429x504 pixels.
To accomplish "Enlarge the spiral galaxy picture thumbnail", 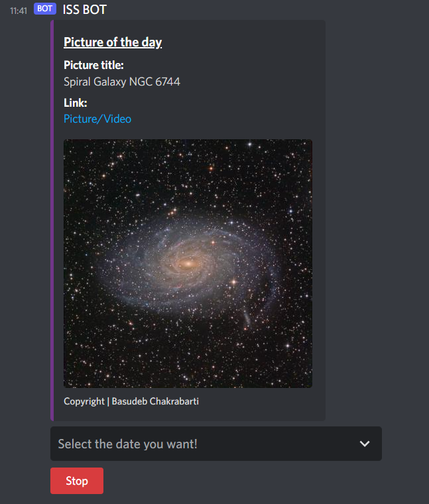I will 188,263.
